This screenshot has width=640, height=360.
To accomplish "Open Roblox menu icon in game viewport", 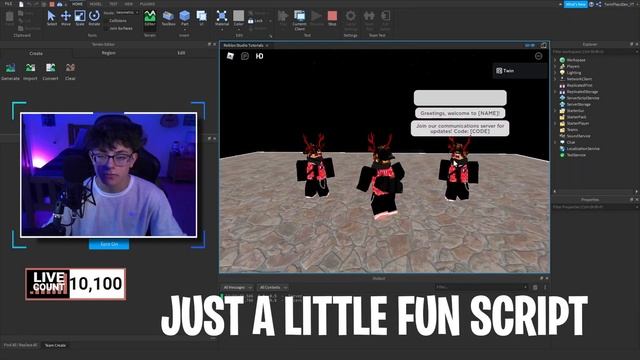I will [231, 56].
